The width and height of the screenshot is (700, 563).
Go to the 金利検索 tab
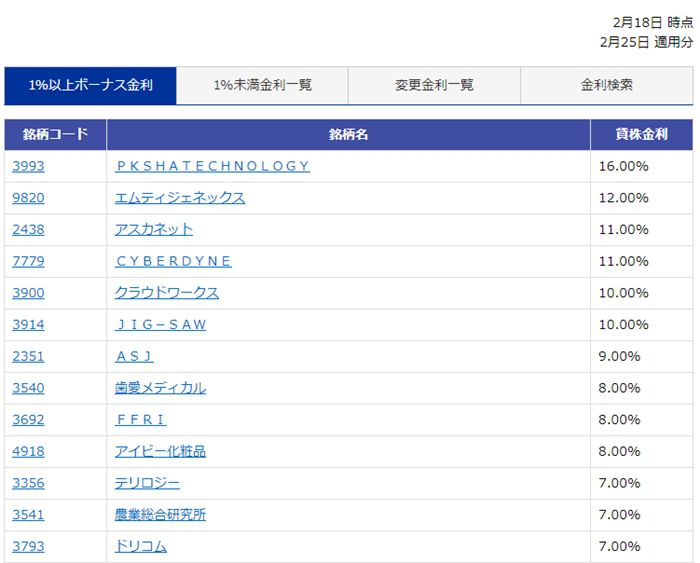tap(607, 86)
